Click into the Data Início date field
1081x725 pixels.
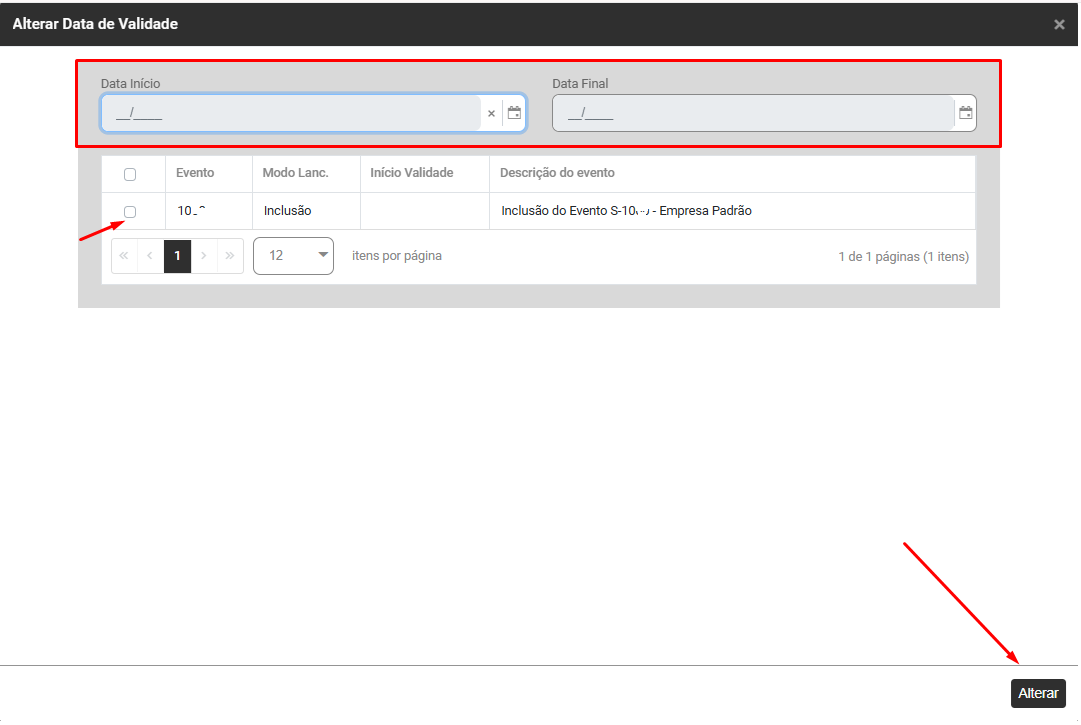coord(290,114)
